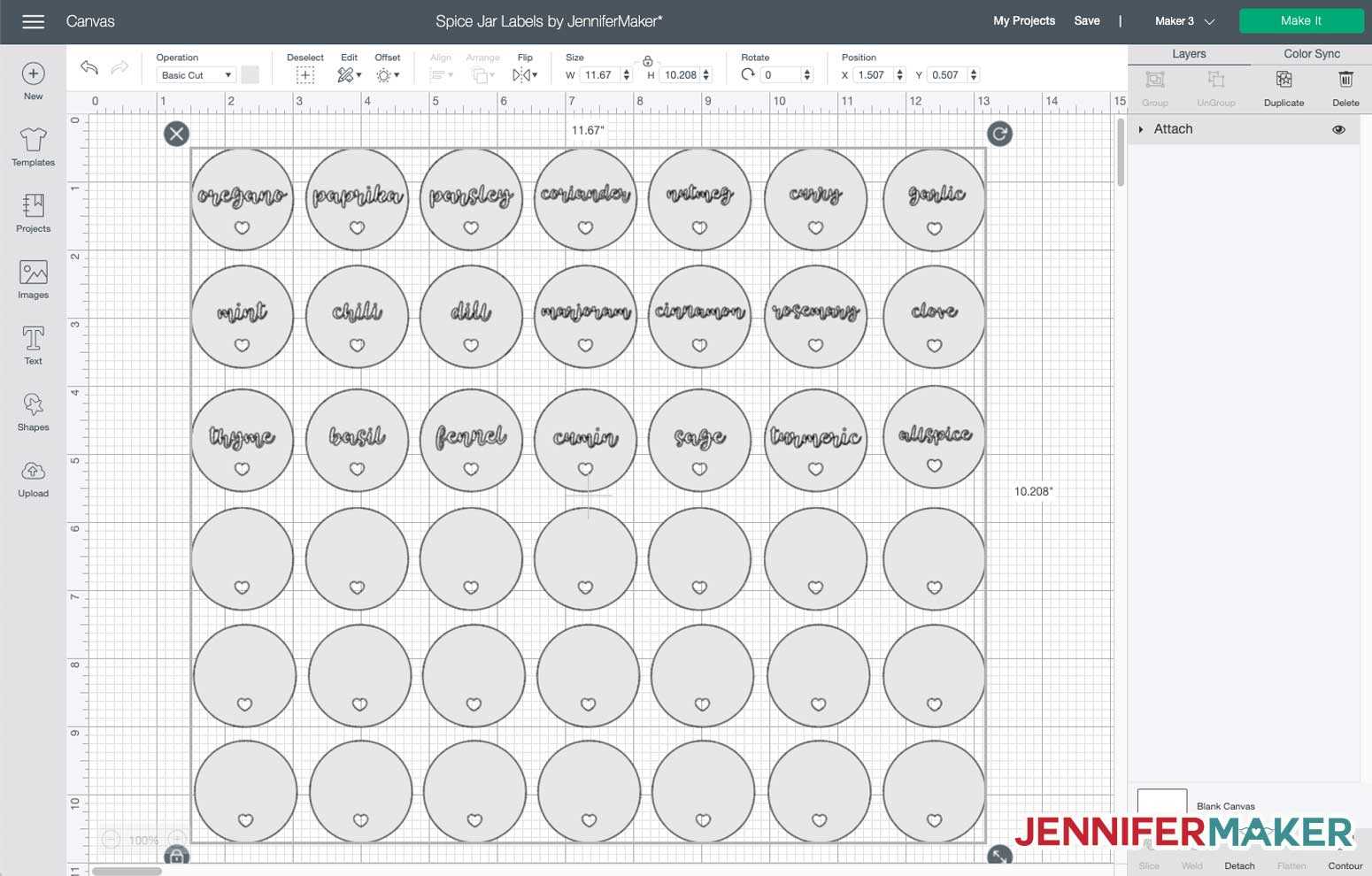Adjust the Height value stepper
1372x876 pixels.
[706, 75]
